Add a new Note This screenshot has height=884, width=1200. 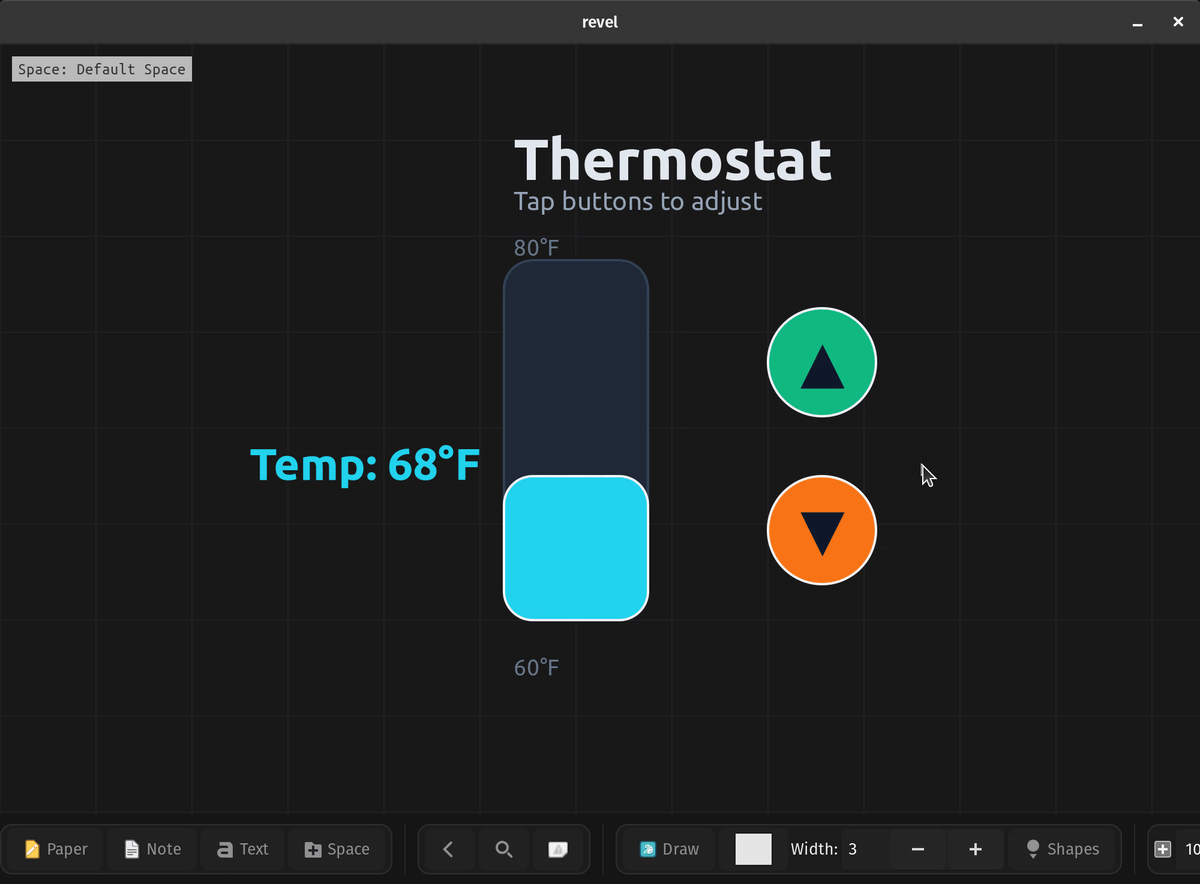point(153,849)
